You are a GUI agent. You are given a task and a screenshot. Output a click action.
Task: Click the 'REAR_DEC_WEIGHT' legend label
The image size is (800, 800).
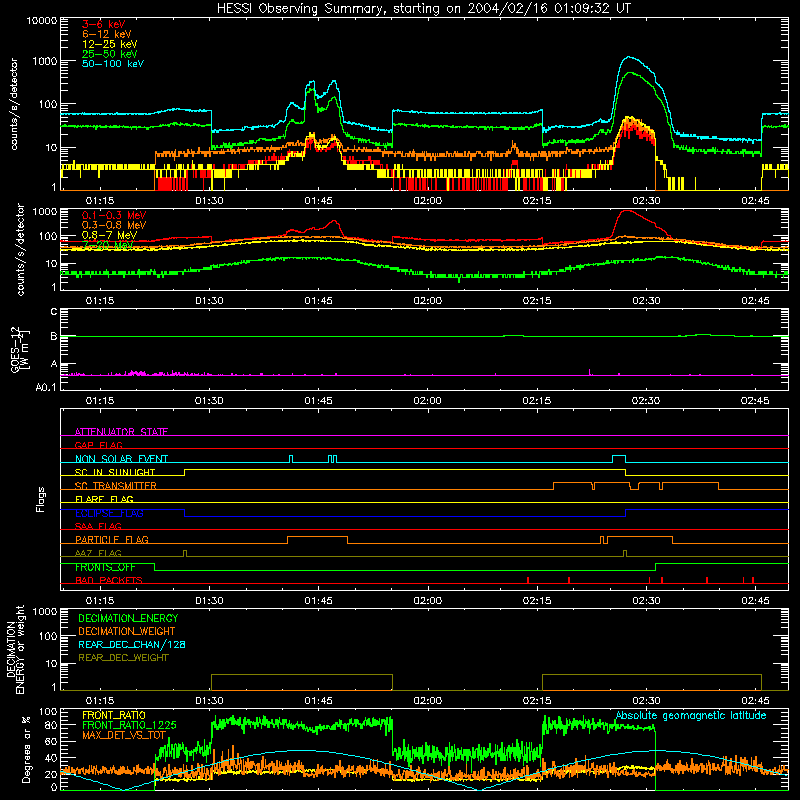(123, 658)
